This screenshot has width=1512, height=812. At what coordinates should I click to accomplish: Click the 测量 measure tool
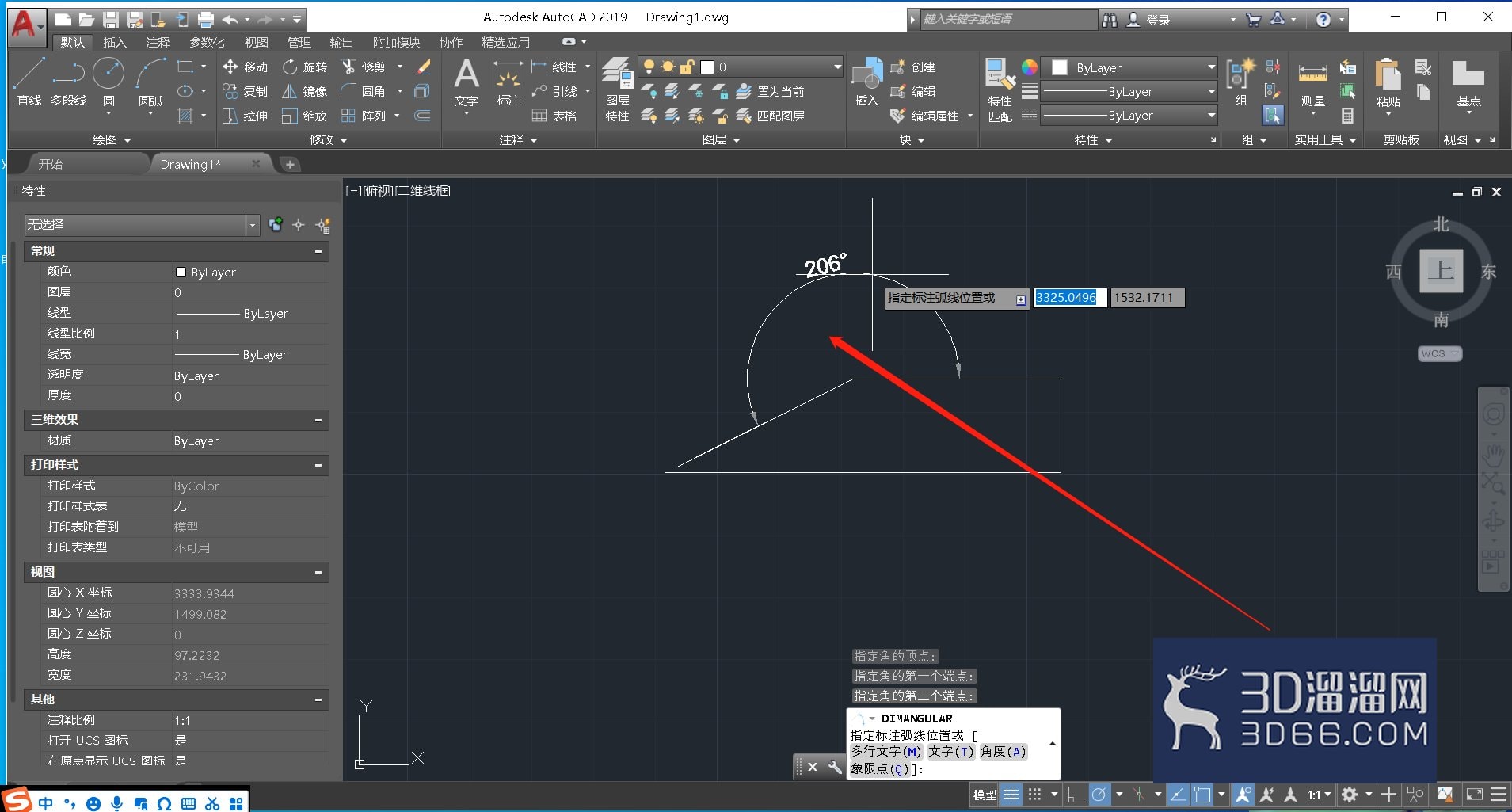(x=1312, y=84)
